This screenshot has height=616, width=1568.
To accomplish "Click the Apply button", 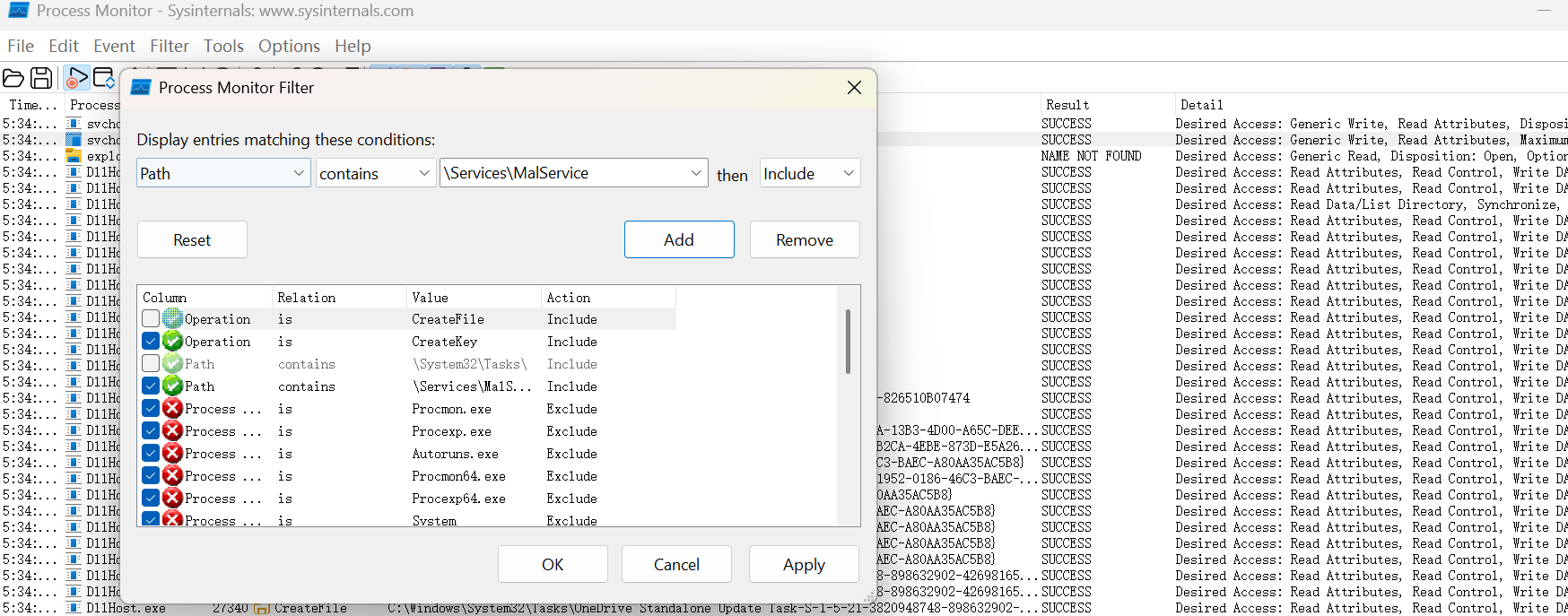I will click(x=804, y=564).
